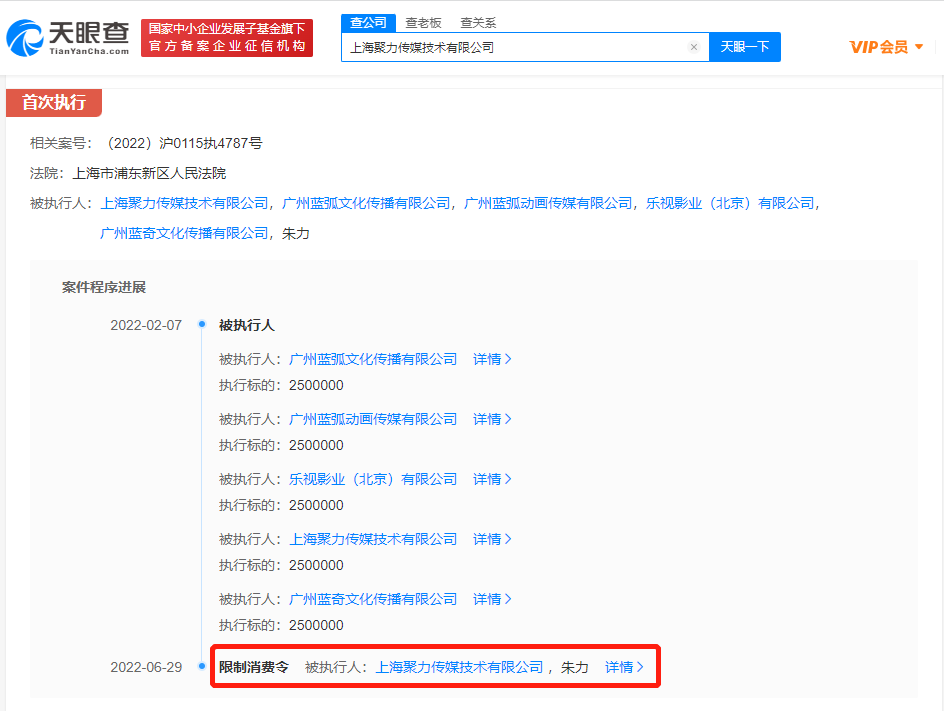Open 广州蓝弧动画传媒有限公司 link in case timeline
Image resolution: width=944 pixels, height=711 pixels.
(373, 419)
